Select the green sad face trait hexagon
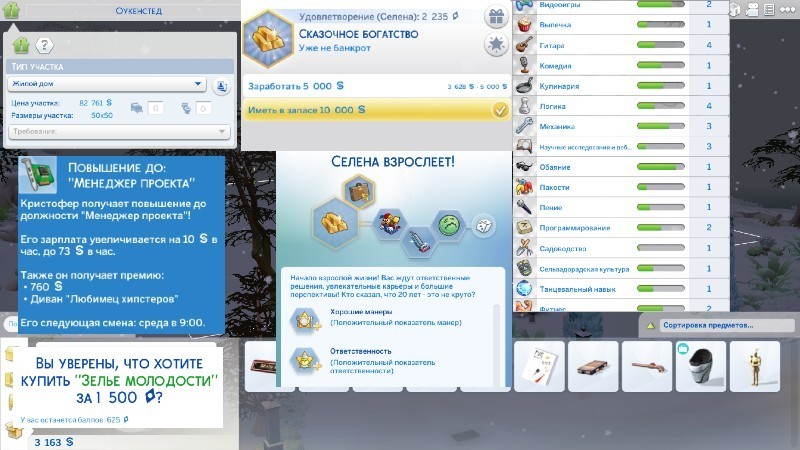The width and height of the screenshot is (800, 450). point(449,224)
